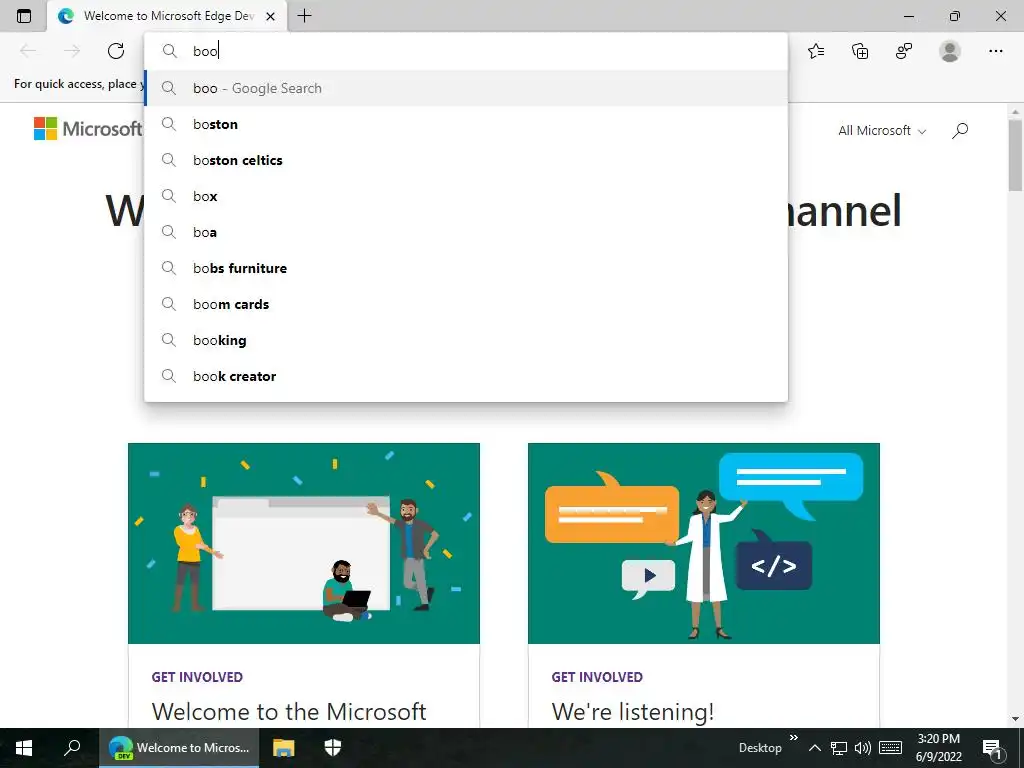This screenshot has height=768, width=1024.
Task: Open the profile avatar icon
Action: (950, 51)
